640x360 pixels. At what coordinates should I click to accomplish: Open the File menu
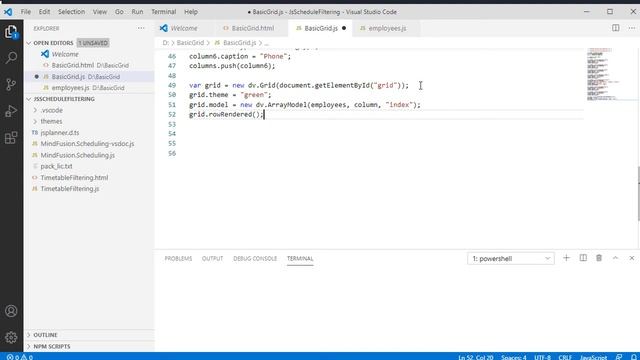(x=26, y=12)
